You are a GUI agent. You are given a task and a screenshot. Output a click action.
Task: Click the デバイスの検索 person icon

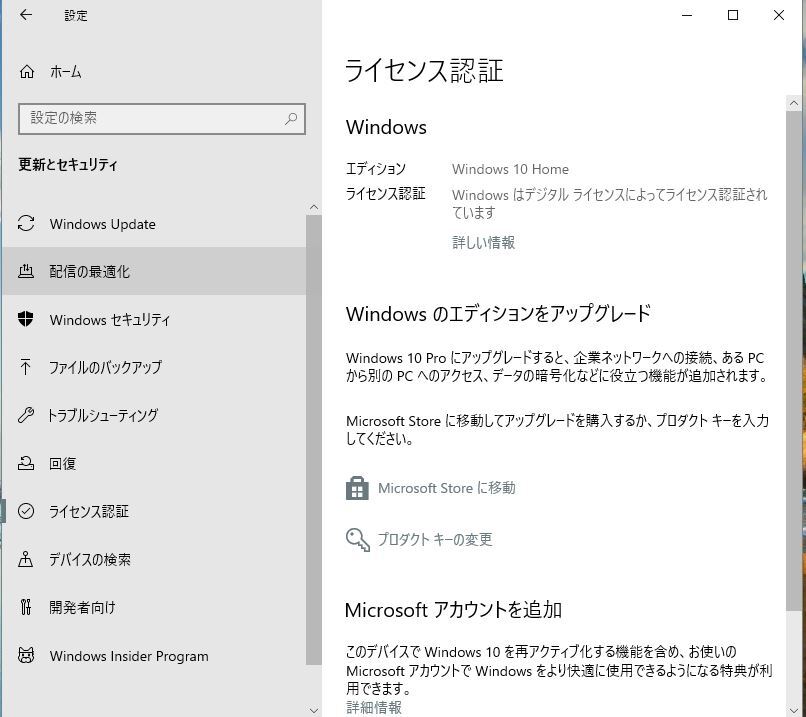coord(26,559)
